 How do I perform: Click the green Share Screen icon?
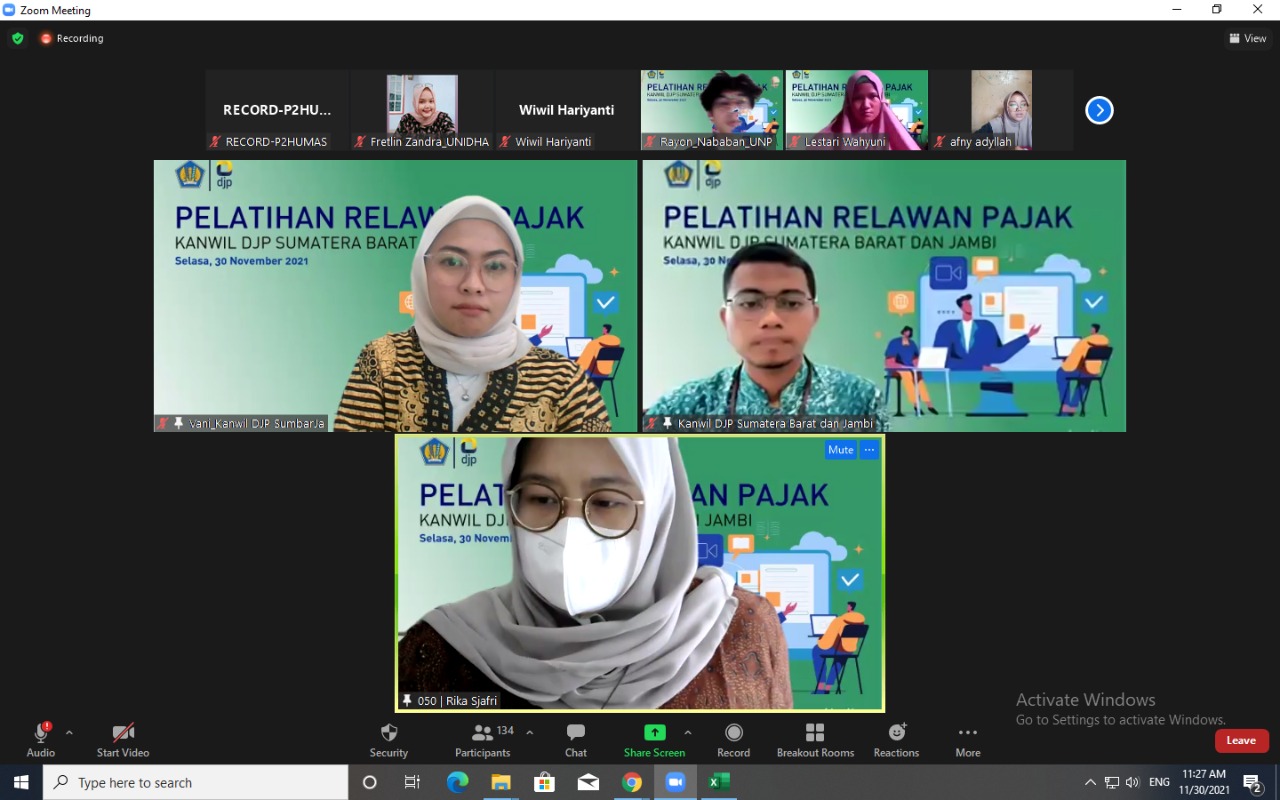654,733
